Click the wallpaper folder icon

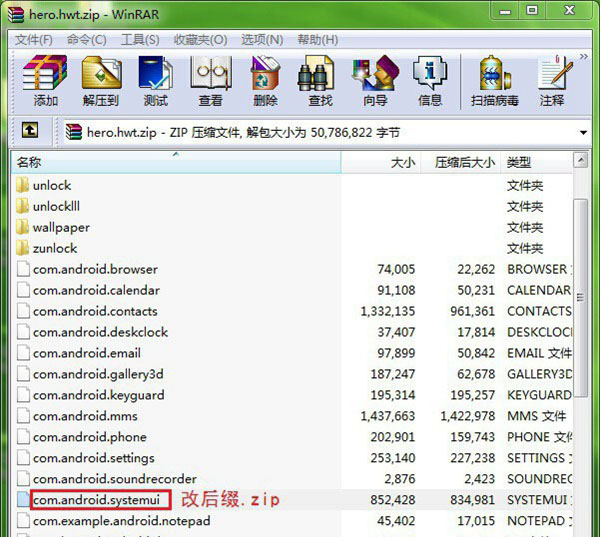pyautogui.click(x=23, y=227)
